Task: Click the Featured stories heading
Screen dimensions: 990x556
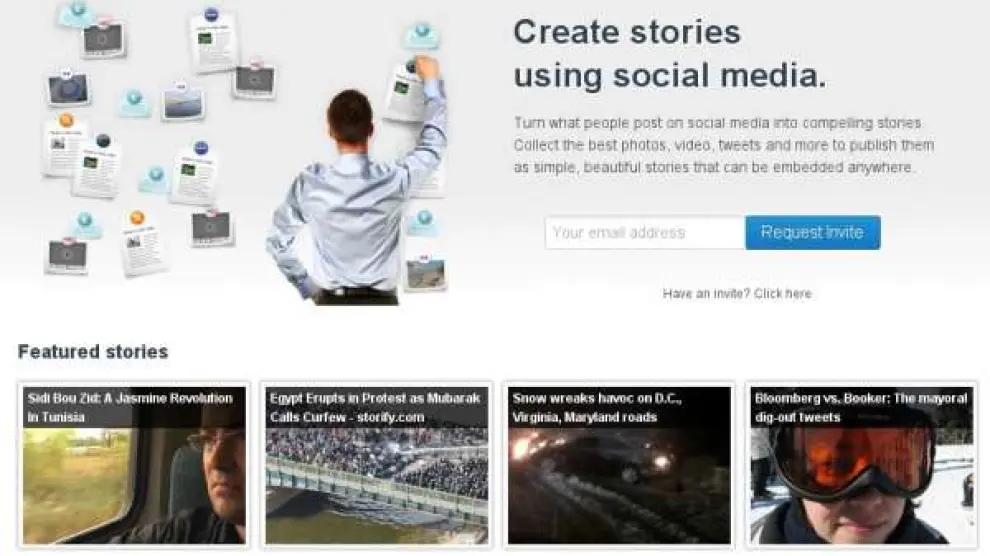Action: [93, 352]
